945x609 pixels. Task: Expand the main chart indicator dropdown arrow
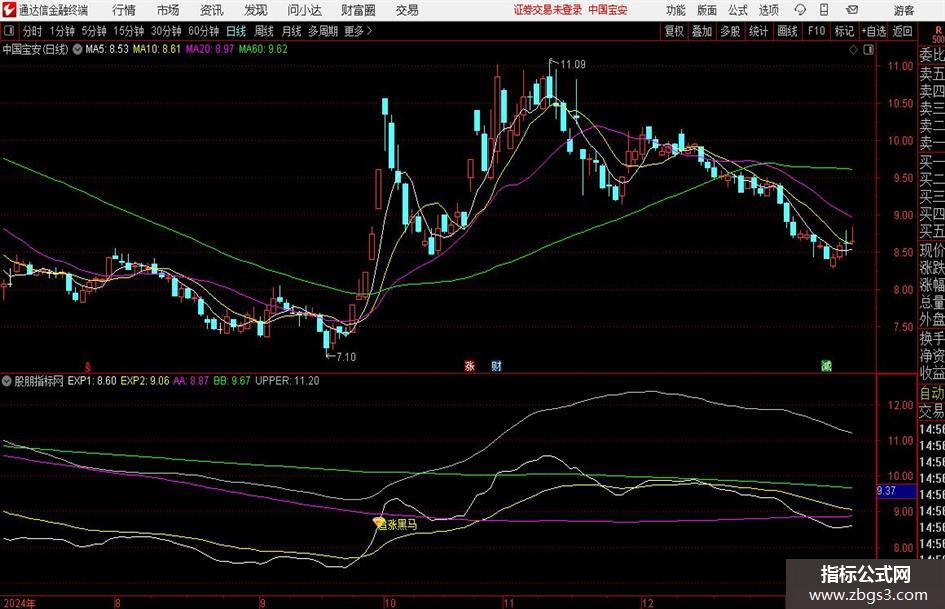tap(77, 49)
